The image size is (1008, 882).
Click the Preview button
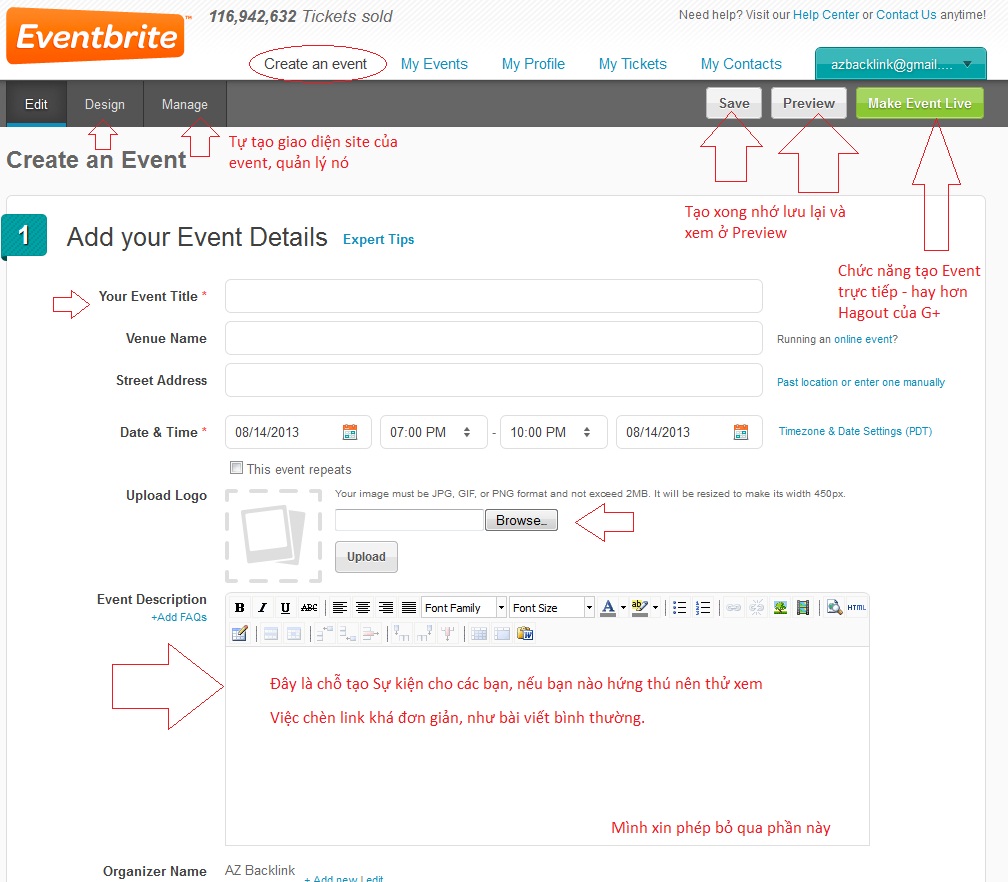[x=809, y=103]
